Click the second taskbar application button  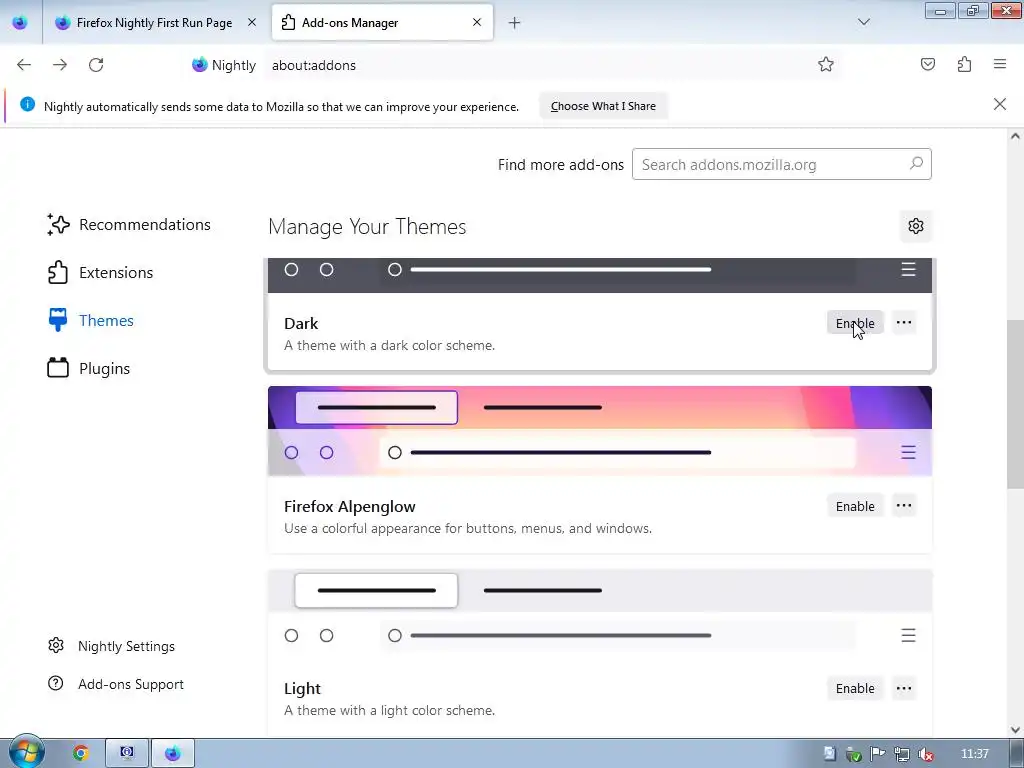coord(127,753)
